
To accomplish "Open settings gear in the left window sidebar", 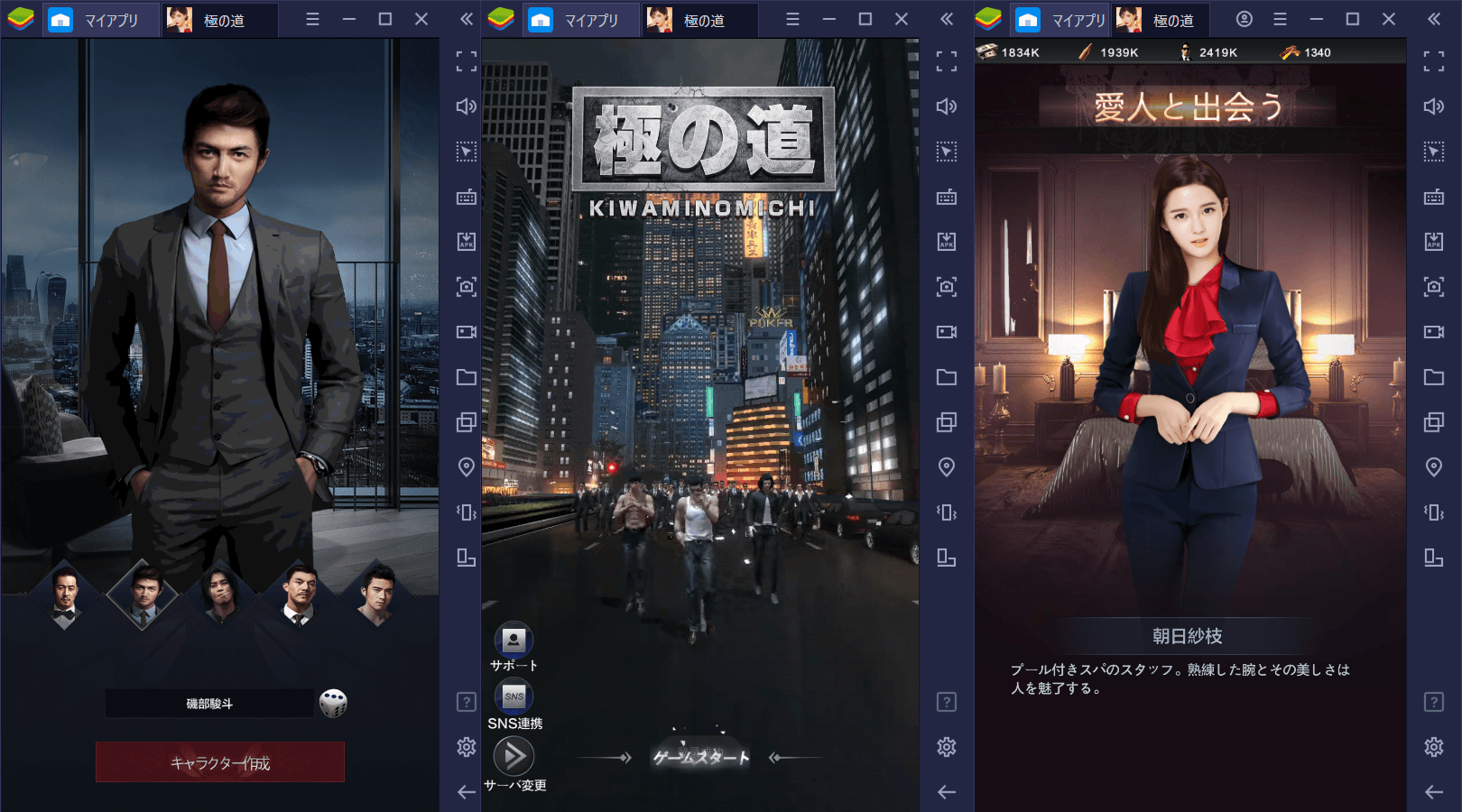I will tap(467, 747).
